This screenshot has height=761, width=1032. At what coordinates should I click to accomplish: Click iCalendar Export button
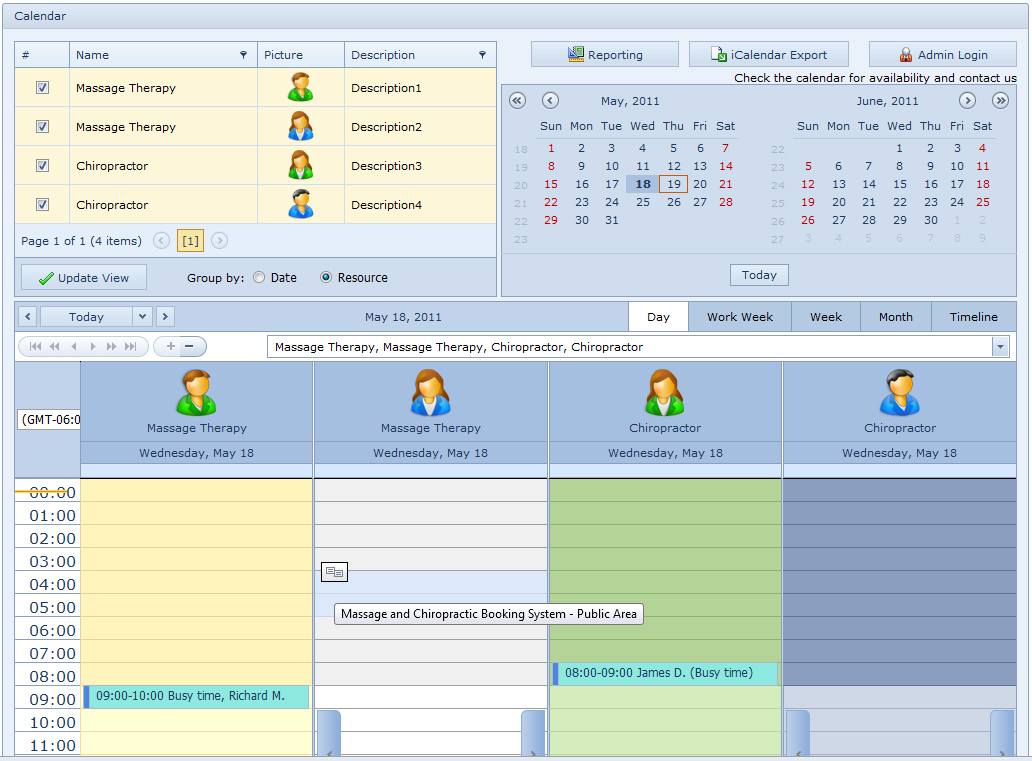click(x=768, y=55)
